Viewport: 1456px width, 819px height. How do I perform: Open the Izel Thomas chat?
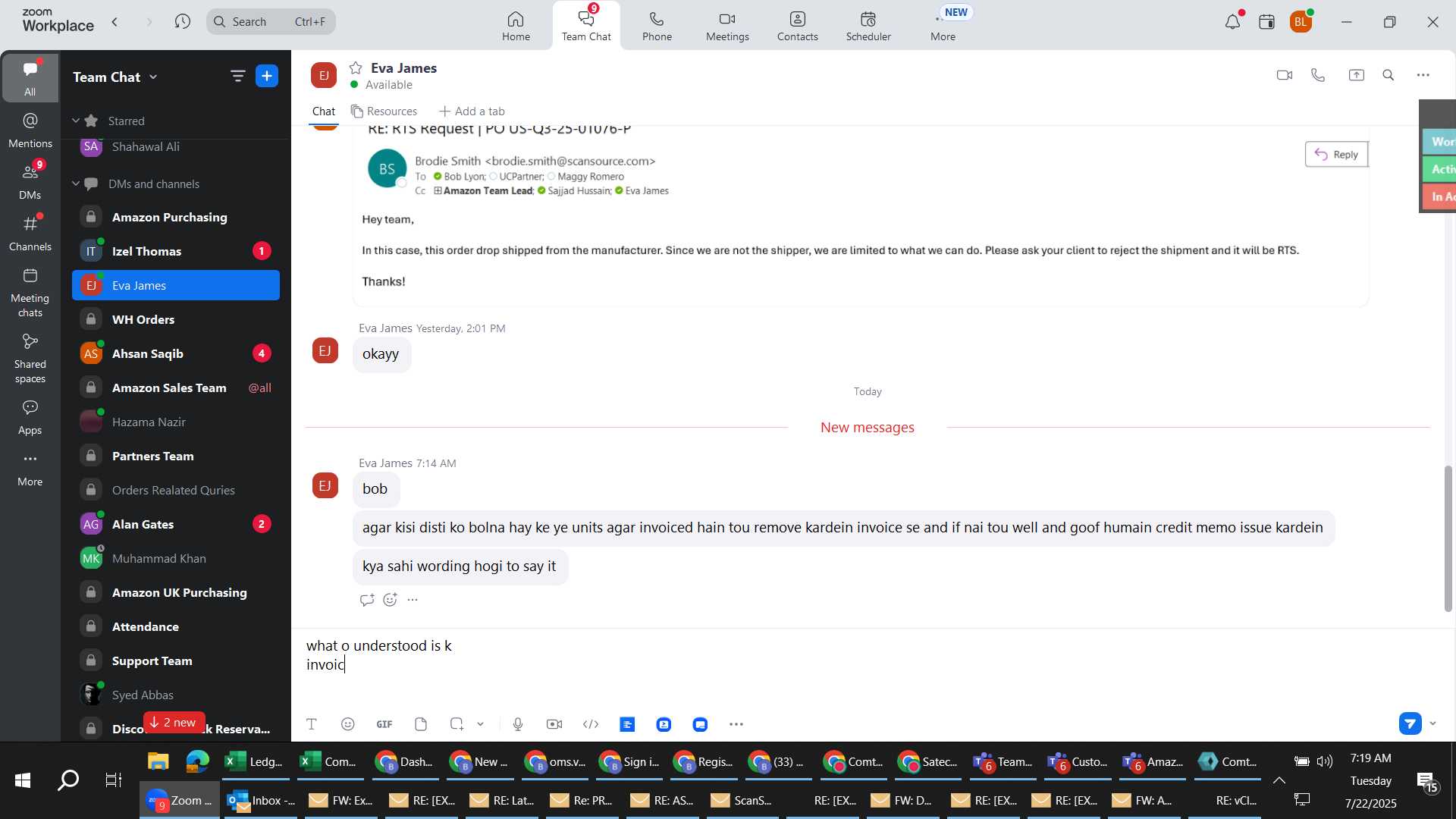click(176, 251)
